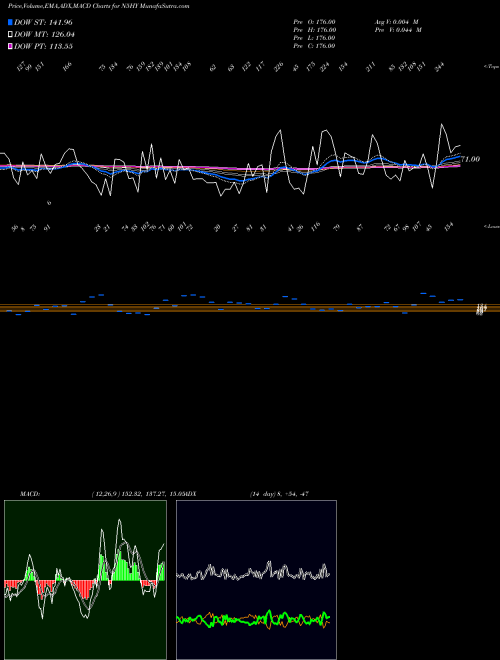Click the '244' top value label
The image size is (500, 660).
click(440, 67)
